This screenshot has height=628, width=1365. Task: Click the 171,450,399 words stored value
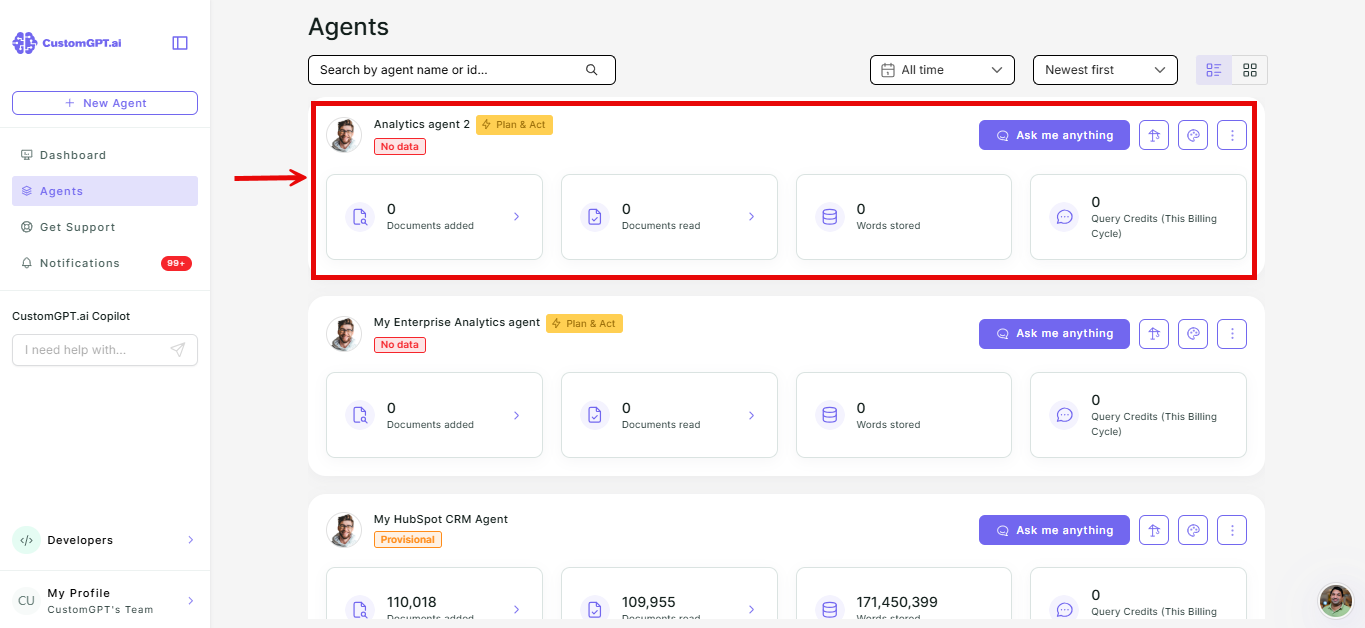tap(897, 602)
